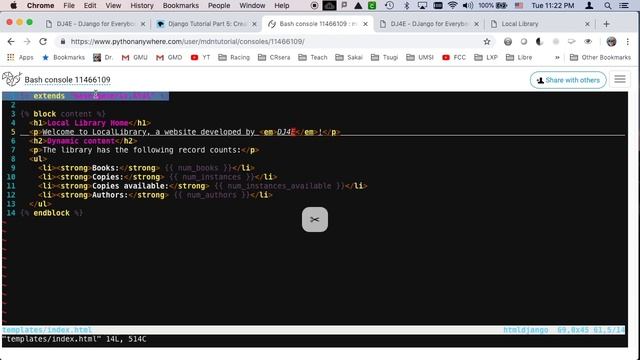Open the Window menu

click(x=252, y=6)
